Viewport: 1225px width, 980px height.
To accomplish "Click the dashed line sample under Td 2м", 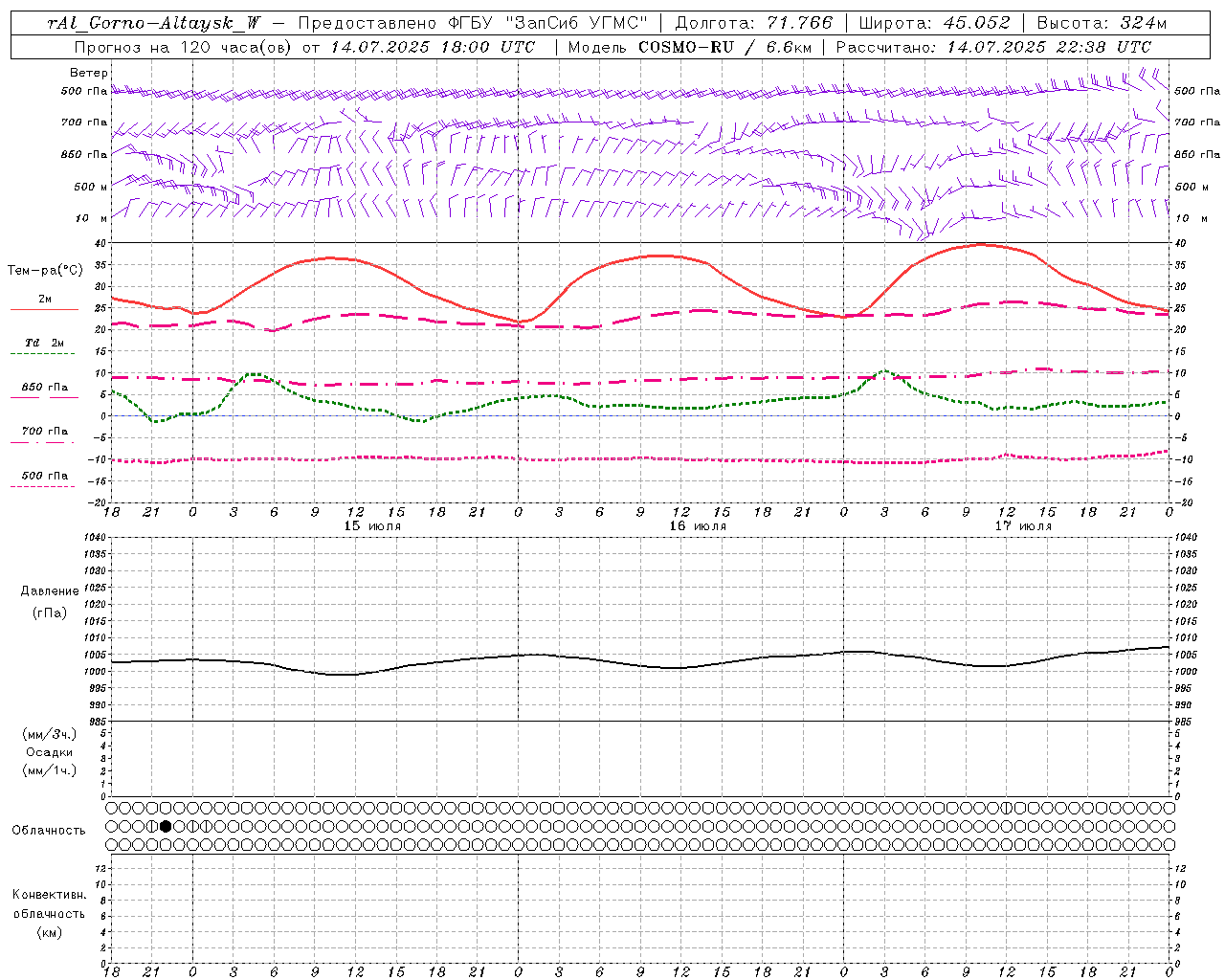I will [43, 354].
